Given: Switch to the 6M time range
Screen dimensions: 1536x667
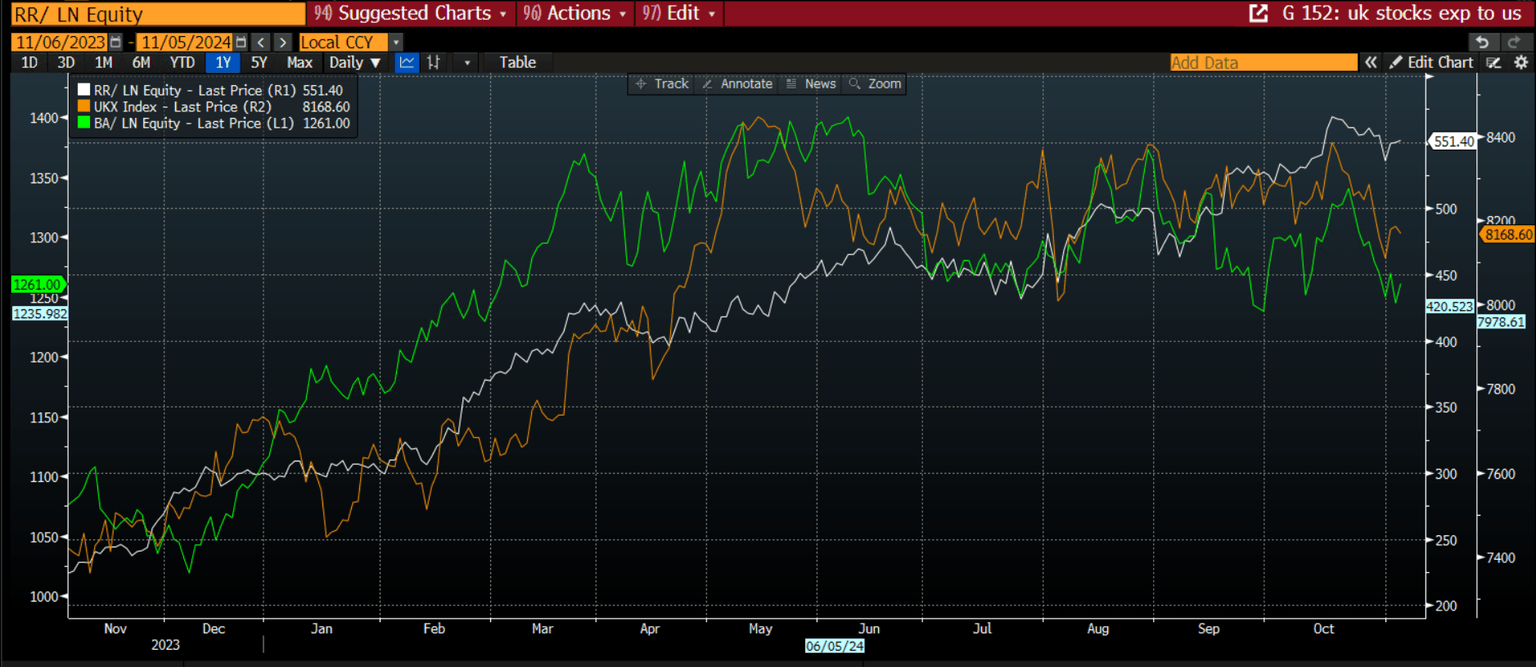Looking at the screenshot, I should (x=141, y=62).
